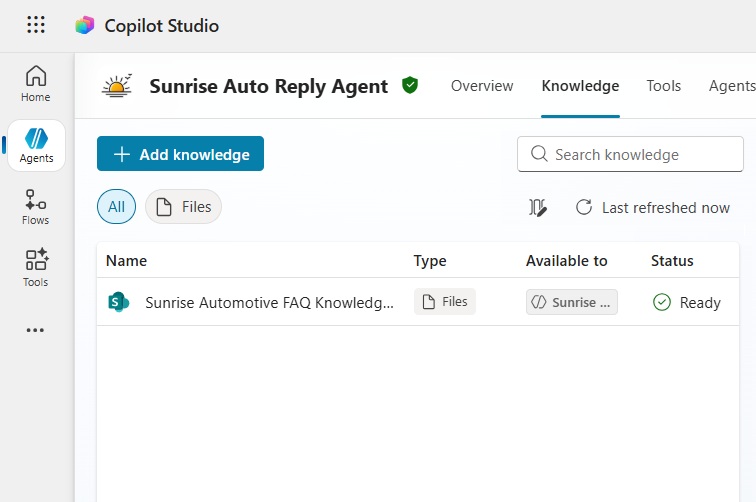Click the edit columns icon beside refresh
This screenshot has width=756, height=502.
(x=538, y=208)
